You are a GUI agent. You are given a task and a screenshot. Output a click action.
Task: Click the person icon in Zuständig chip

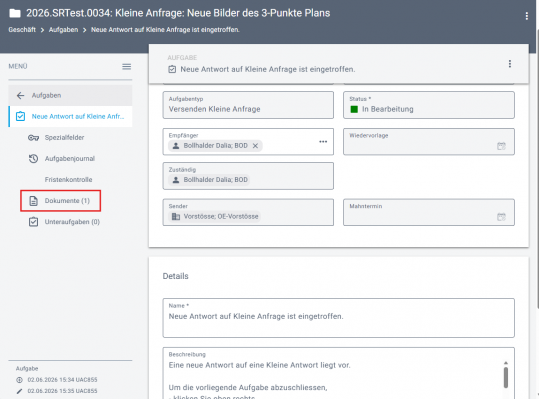tap(176, 180)
